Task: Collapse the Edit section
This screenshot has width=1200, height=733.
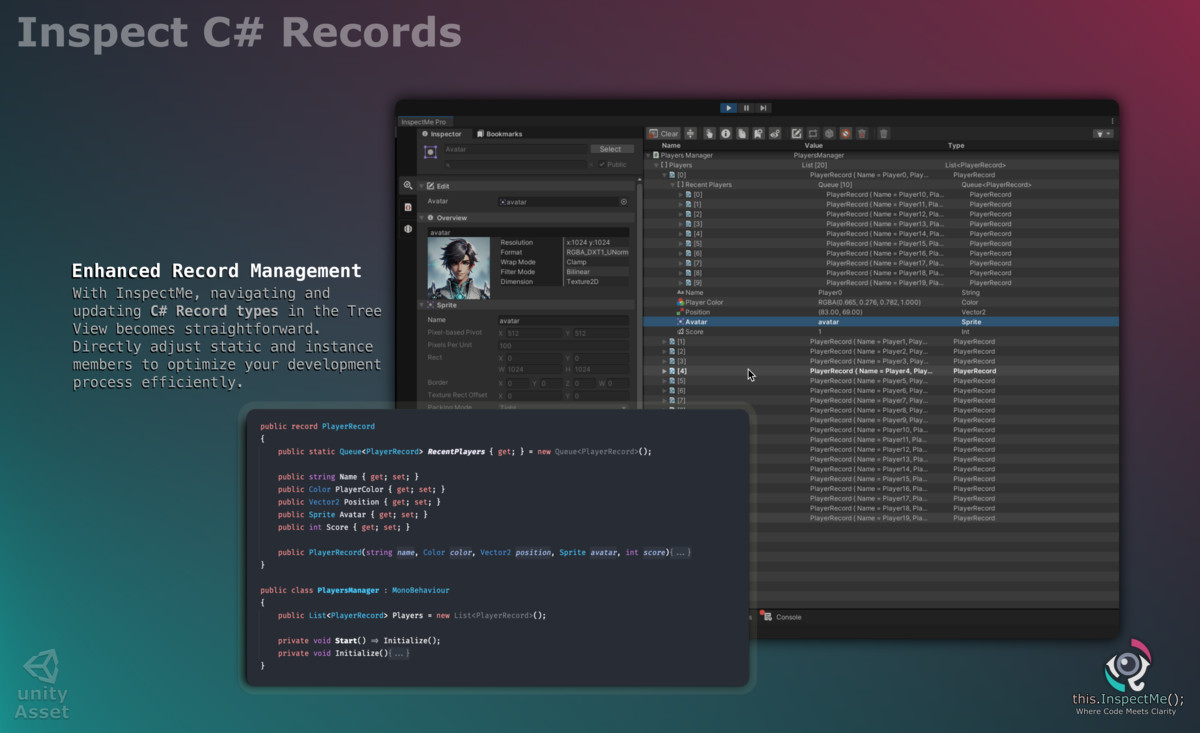Action: [x=422, y=186]
